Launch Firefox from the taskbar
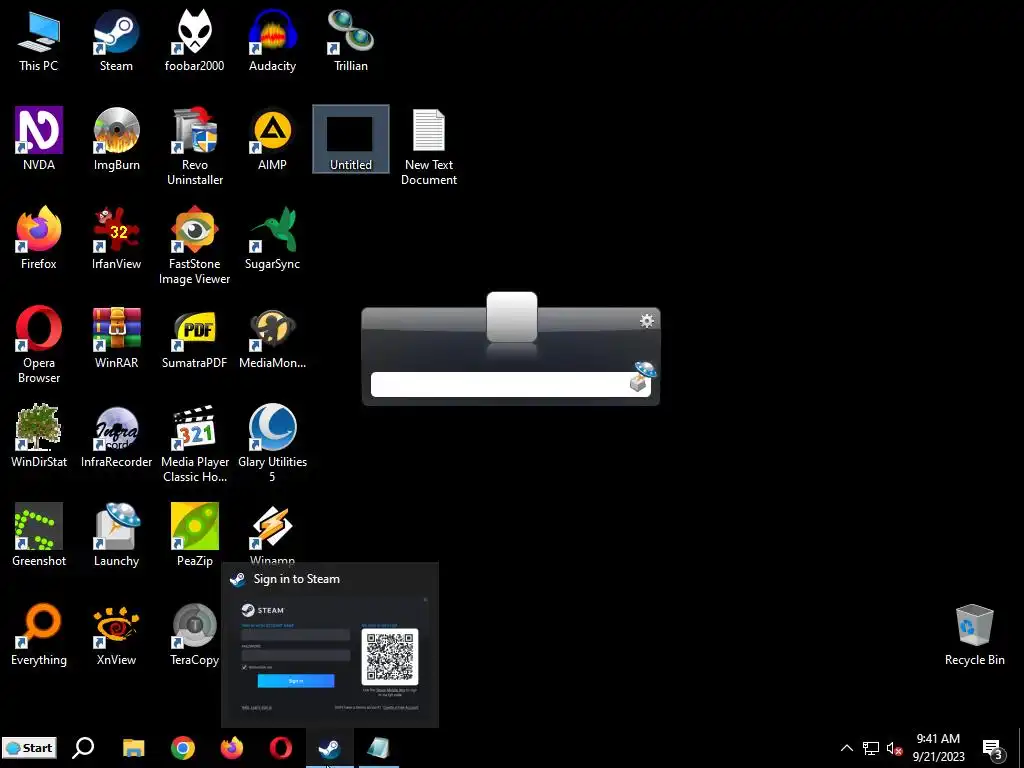 click(x=232, y=748)
